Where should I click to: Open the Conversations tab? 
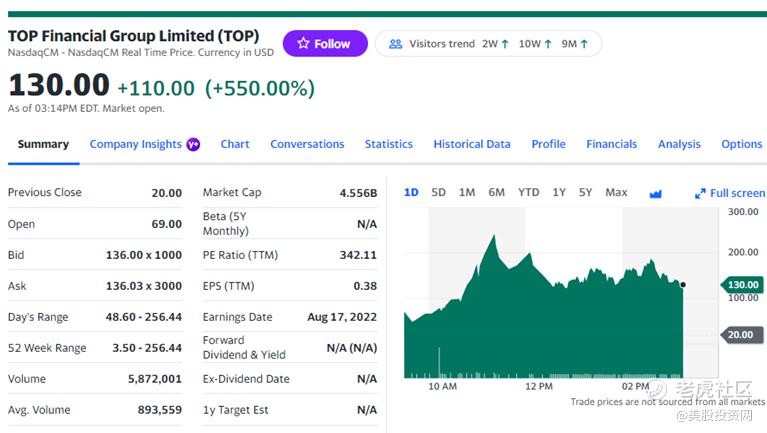(x=307, y=144)
